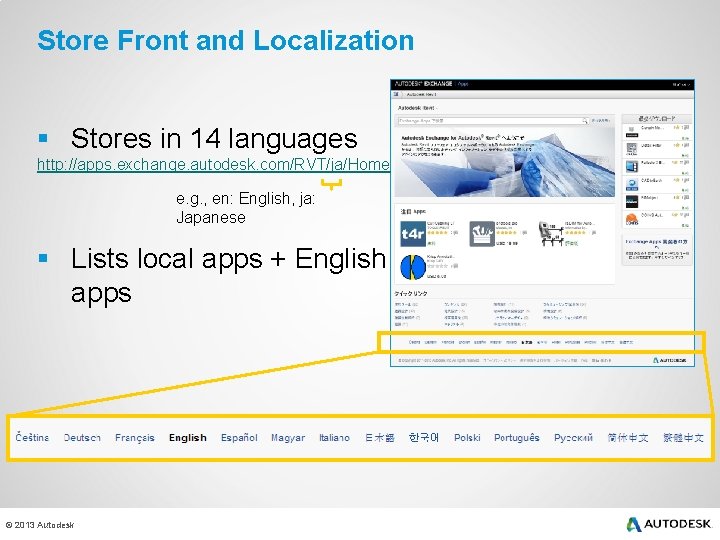Select 简体中文 in the enlarged language strip
Image resolution: width=720 pixels, height=540 pixels.
click(x=628, y=438)
